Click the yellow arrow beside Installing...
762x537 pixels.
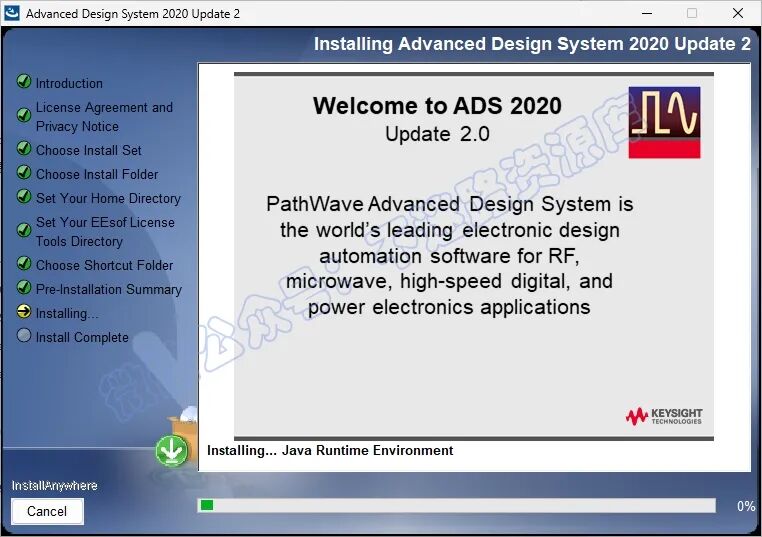point(24,312)
